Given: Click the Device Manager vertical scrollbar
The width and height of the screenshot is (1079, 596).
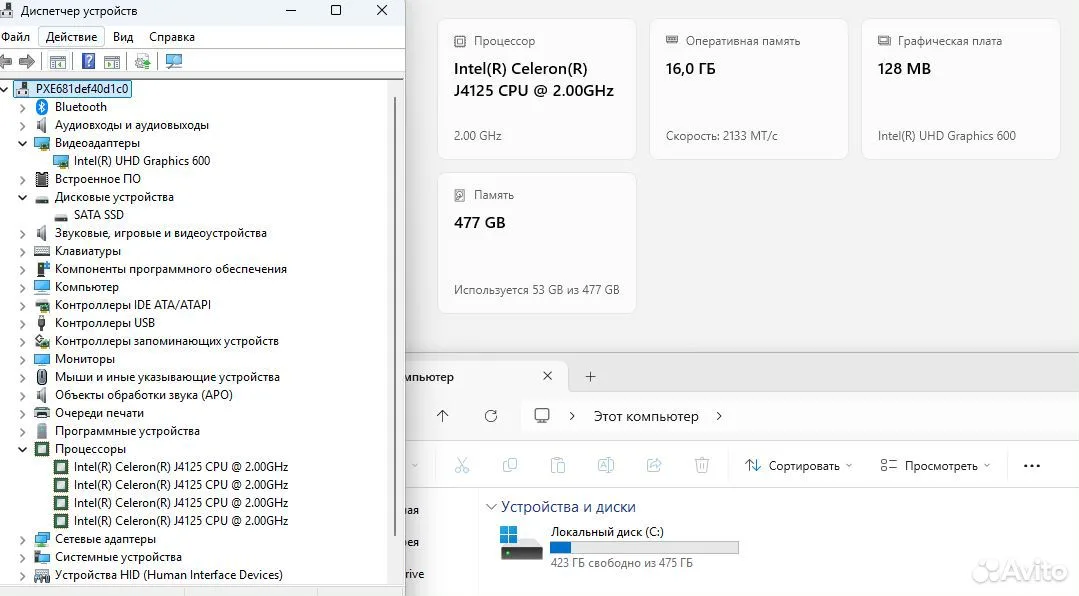Looking at the screenshot, I should (x=395, y=317).
